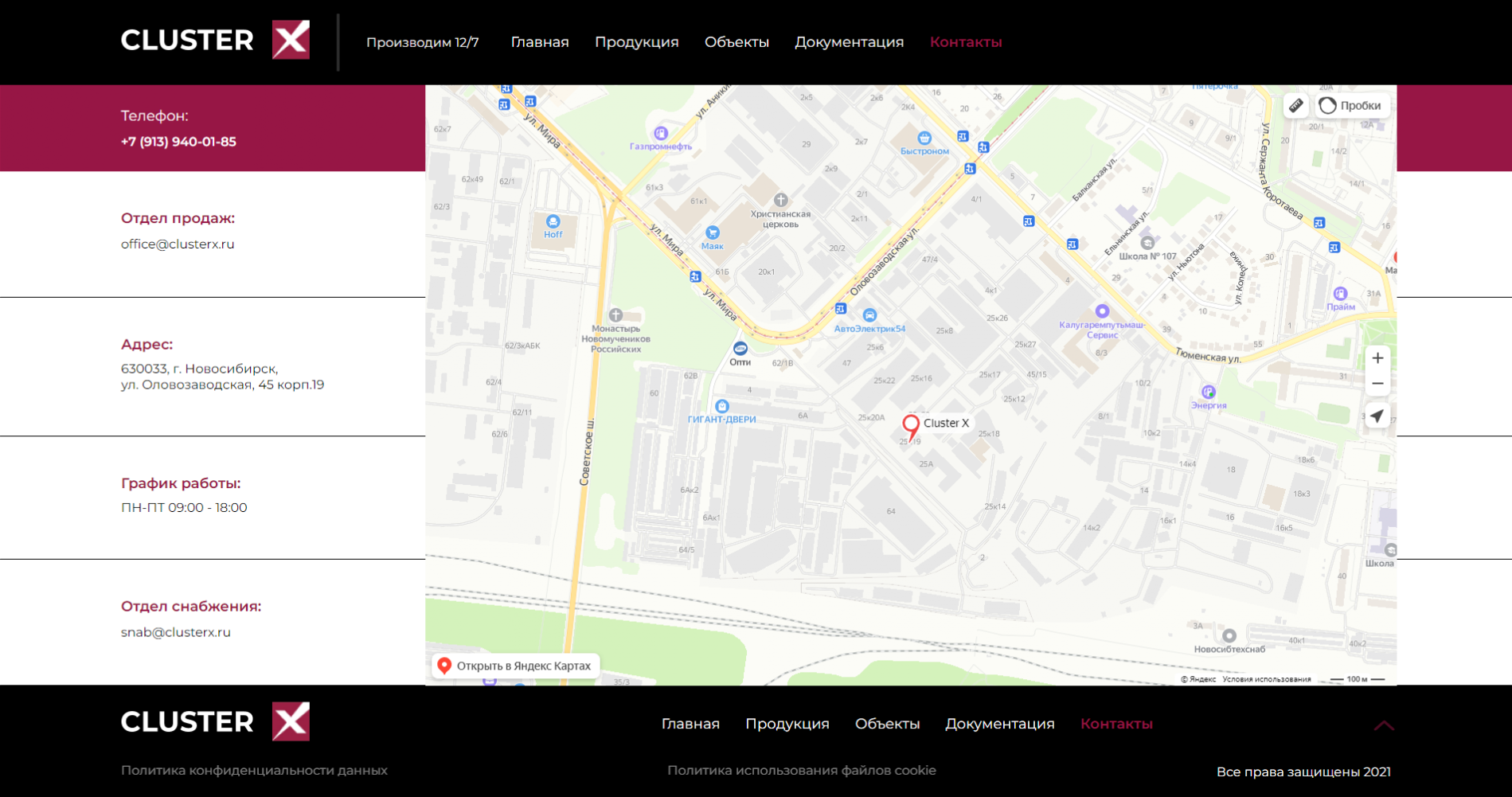Click the Христианская церковь map icon
The width and height of the screenshot is (1512, 797).
pos(780,200)
